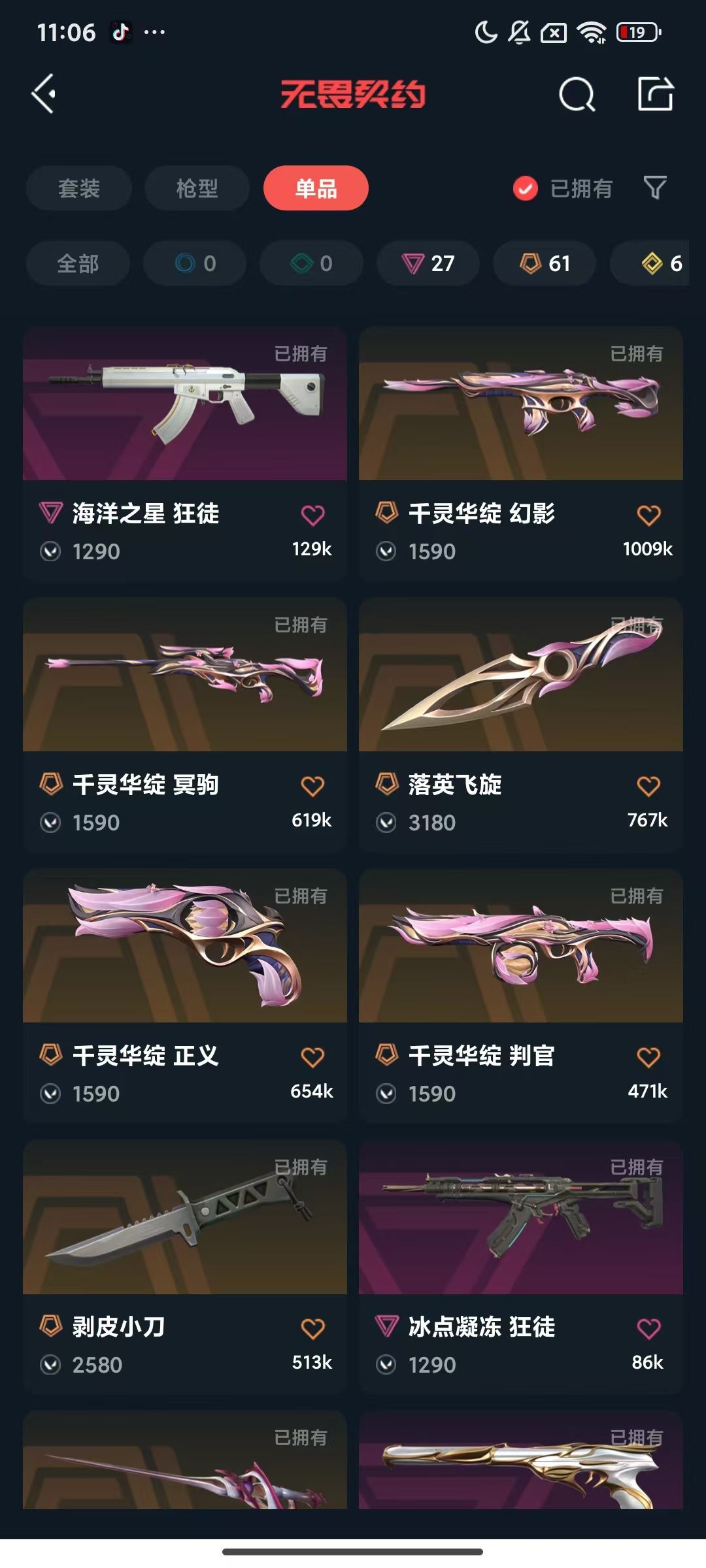Select the 全部 rarity filter
706x1568 pixels.
78,263
